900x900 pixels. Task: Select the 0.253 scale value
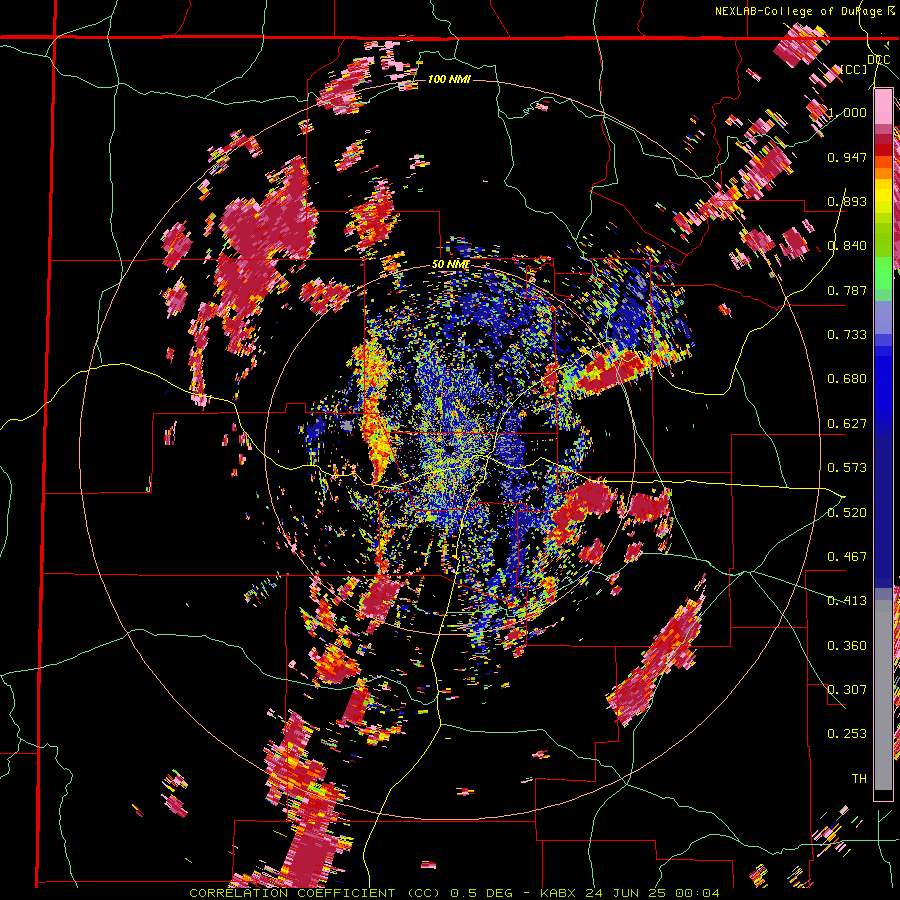[x=847, y=734]
